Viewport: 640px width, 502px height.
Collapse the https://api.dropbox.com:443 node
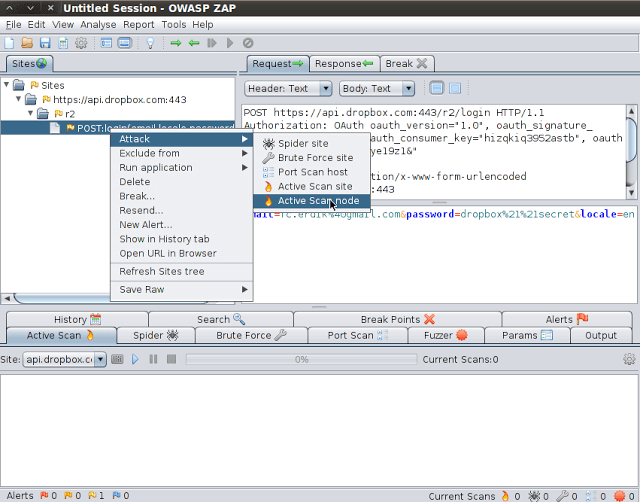(x=18, y=99)
